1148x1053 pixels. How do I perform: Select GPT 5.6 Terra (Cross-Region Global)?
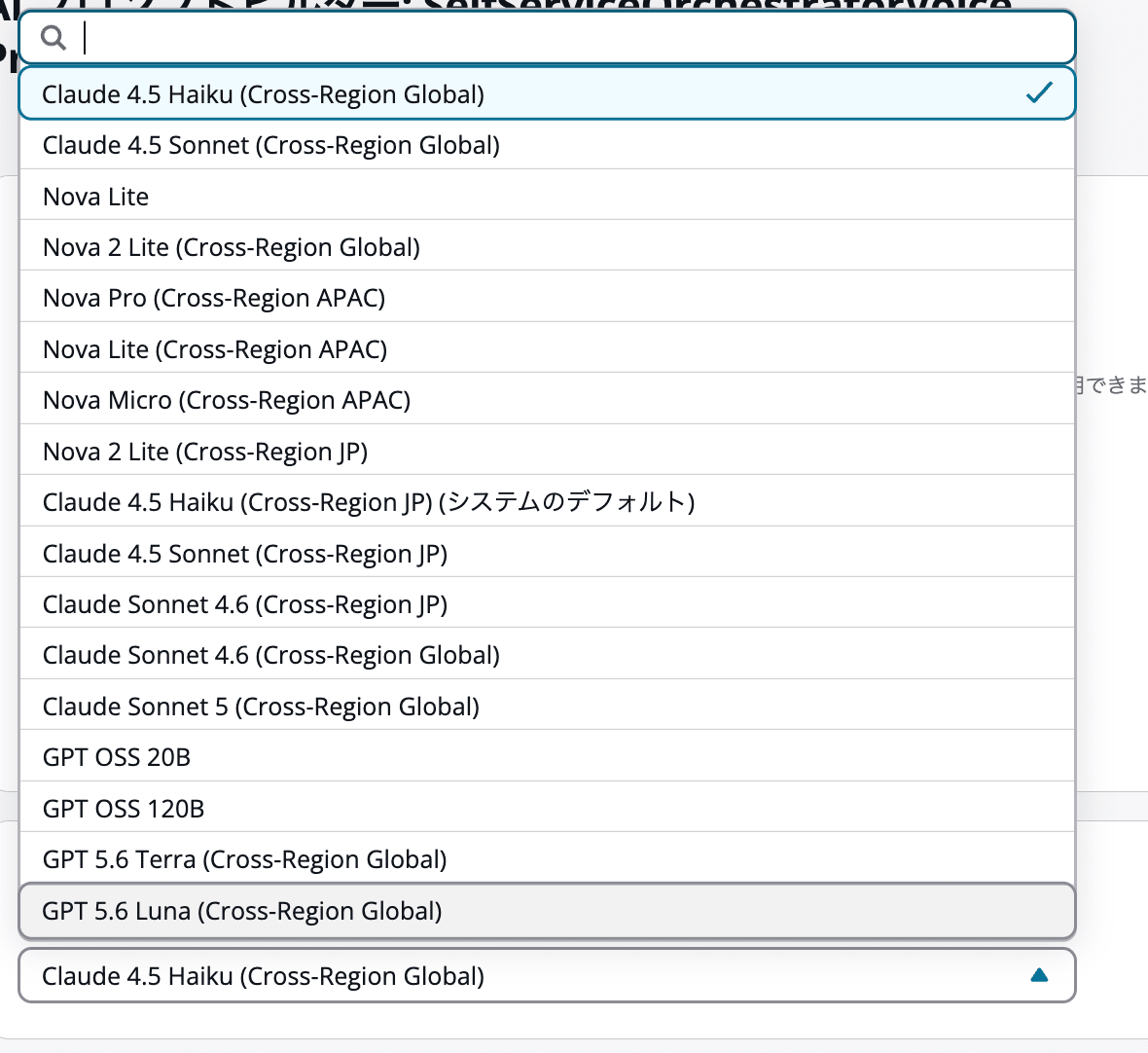click(547, 859)
